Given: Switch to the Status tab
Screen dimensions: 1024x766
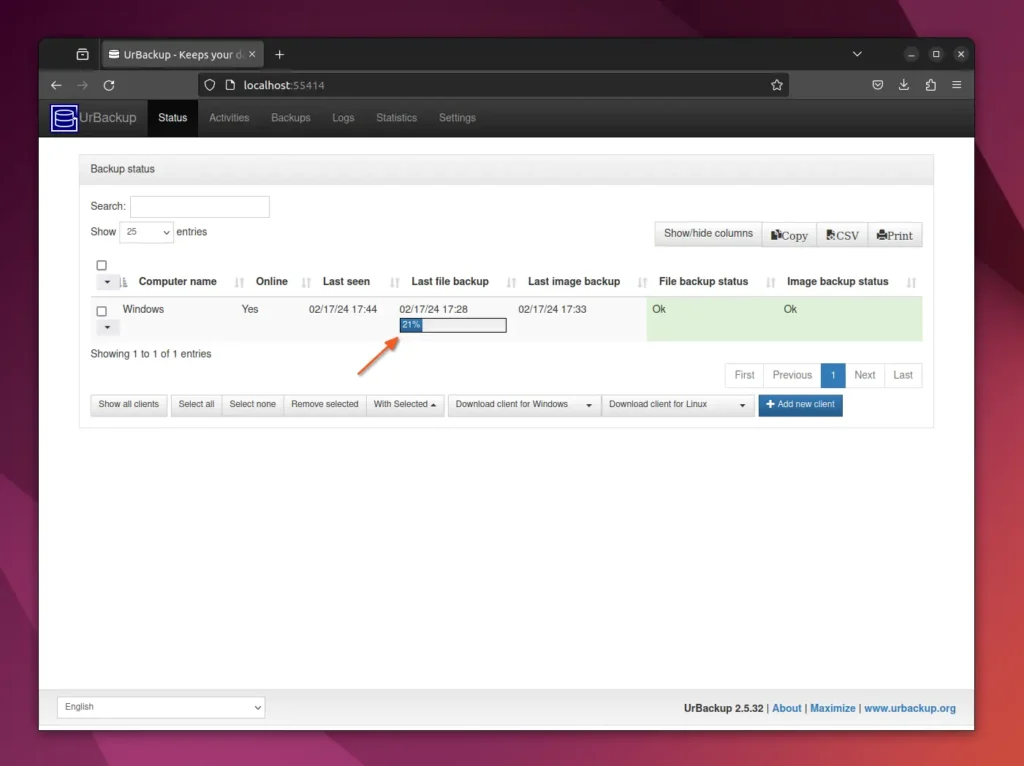Looking at the screenshot, I should 172,118.
